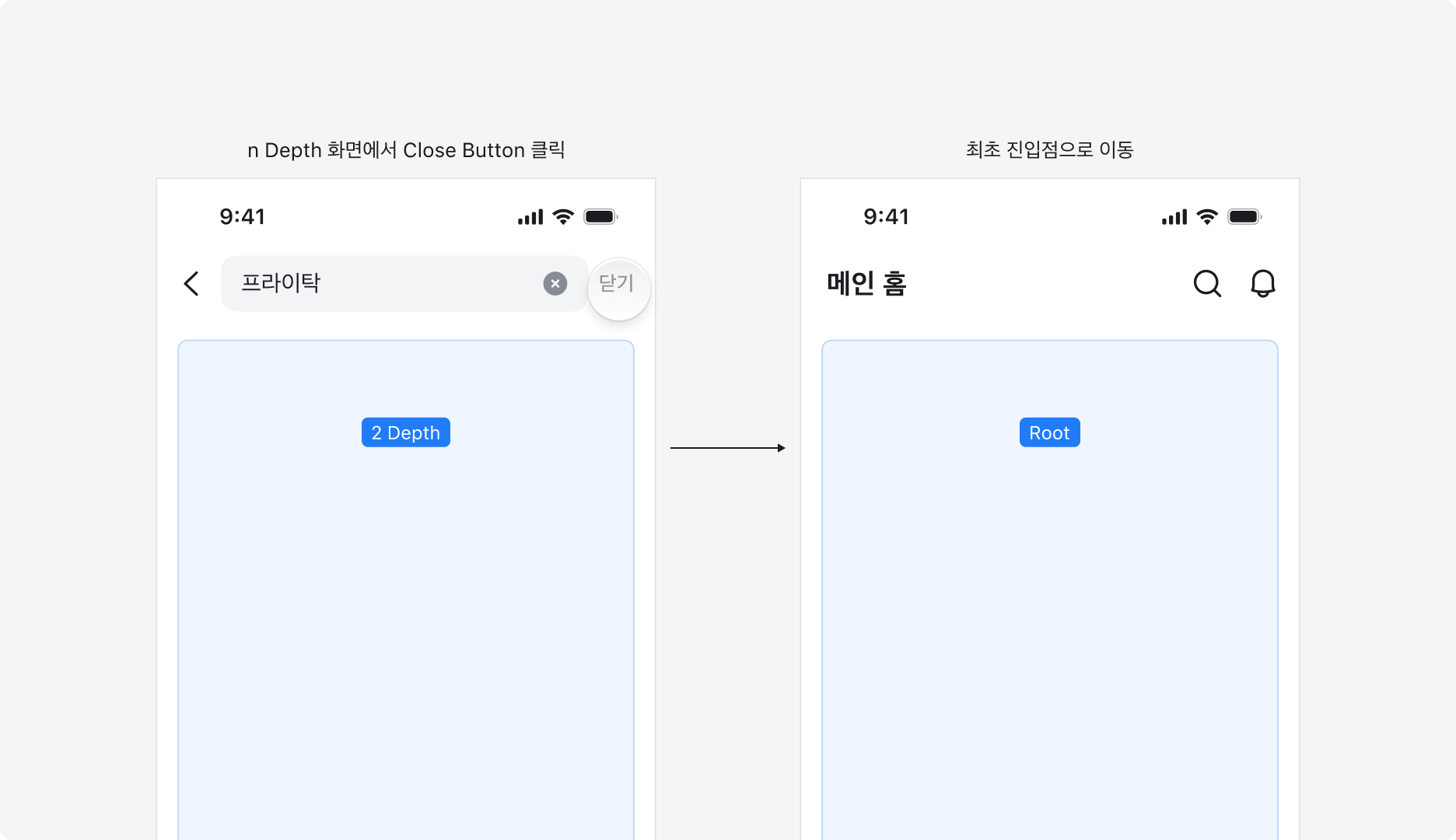Tap the 닫기 close button
Image resolution: width=1456 pixels, height=840 pixels.
617,283
